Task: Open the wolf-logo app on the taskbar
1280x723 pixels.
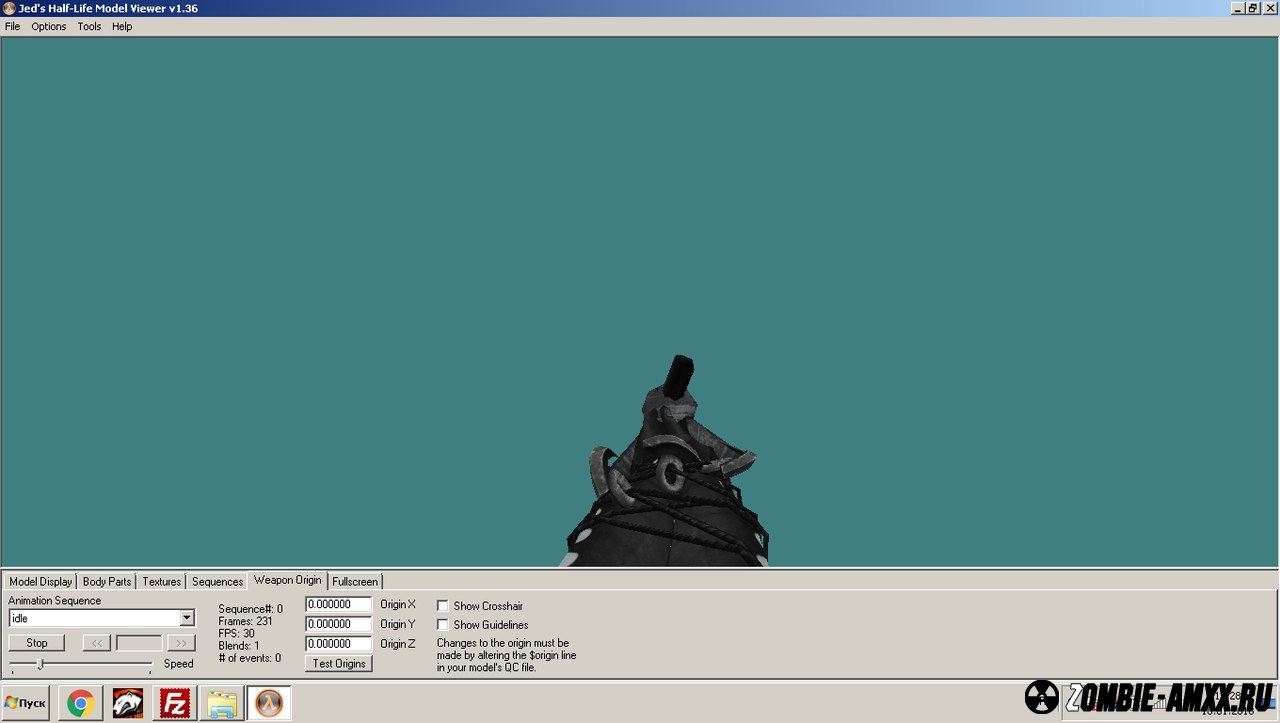Action: click(x=127, y=704)
